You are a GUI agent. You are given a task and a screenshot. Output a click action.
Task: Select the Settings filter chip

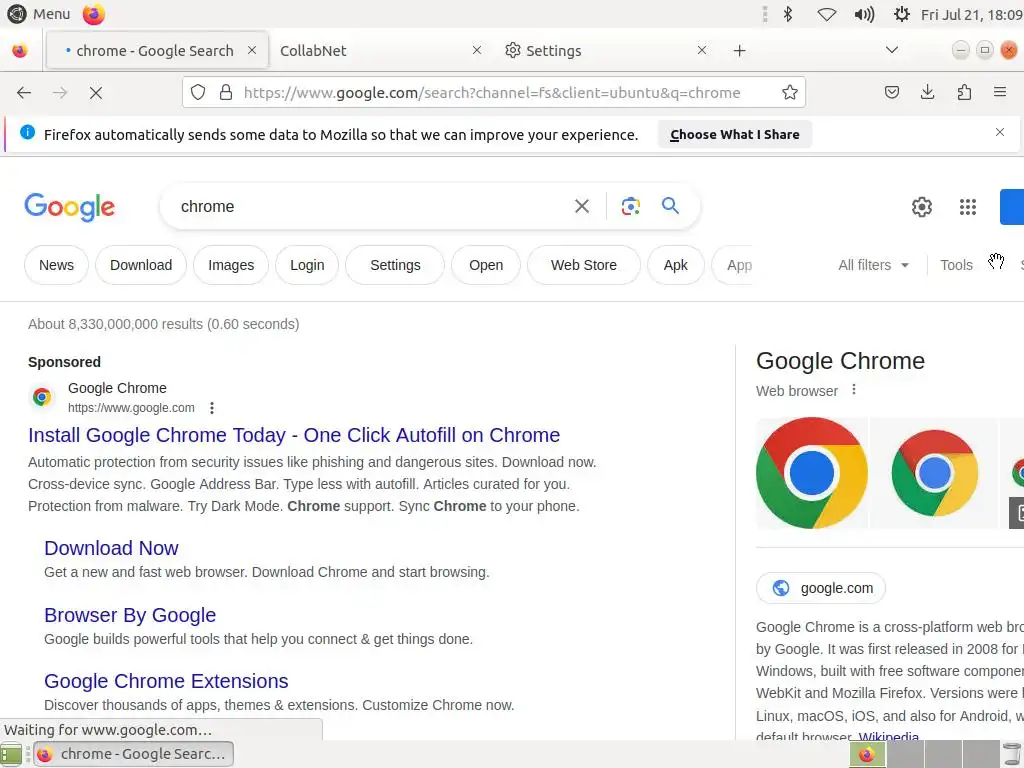pyautogui.click(x=395, y=265)
